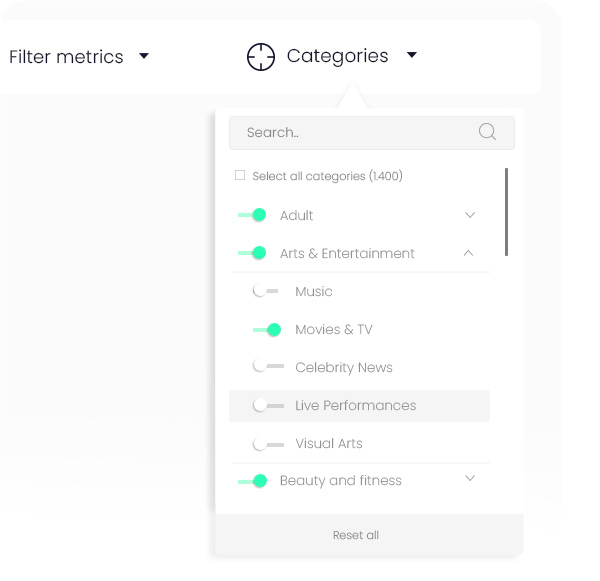Image resolution: width=600 pixels, height=581 pixels.
Task: Collapse Arts & Entertainment chevron
Action: pos(468,253)
